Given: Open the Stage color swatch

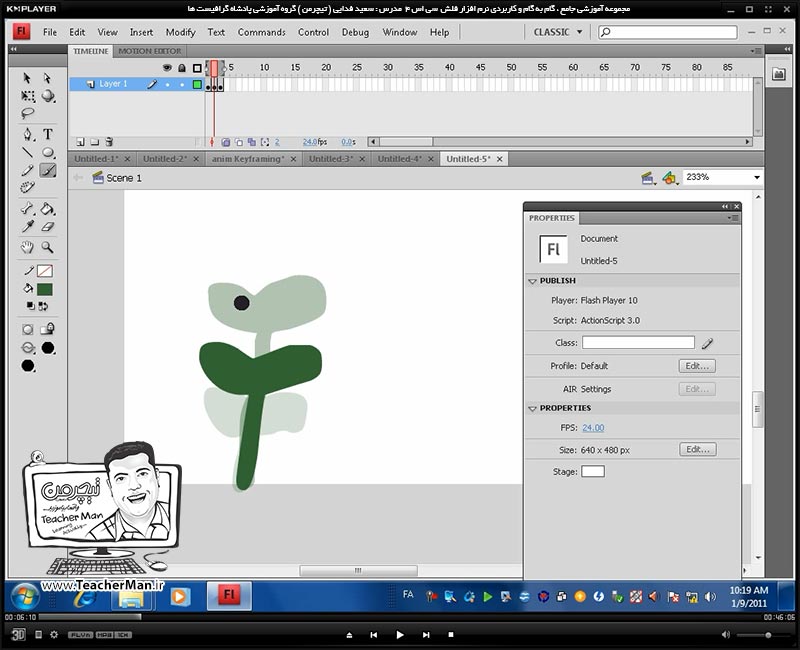Looking at the screenshot, I should pos(593,471).
